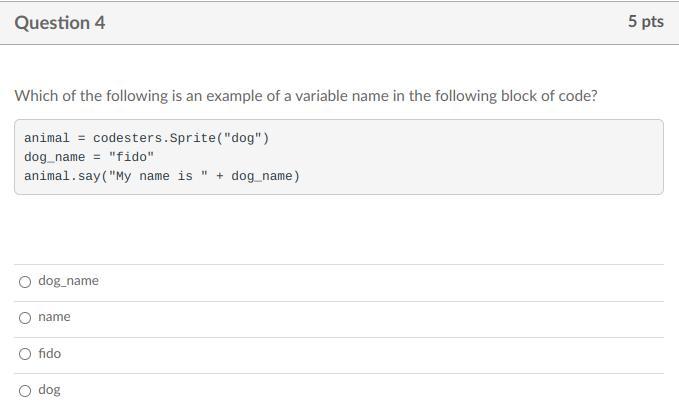The image size is (679, 420).
Task: Click the fido answer option label
Action: tap(49, 353)
